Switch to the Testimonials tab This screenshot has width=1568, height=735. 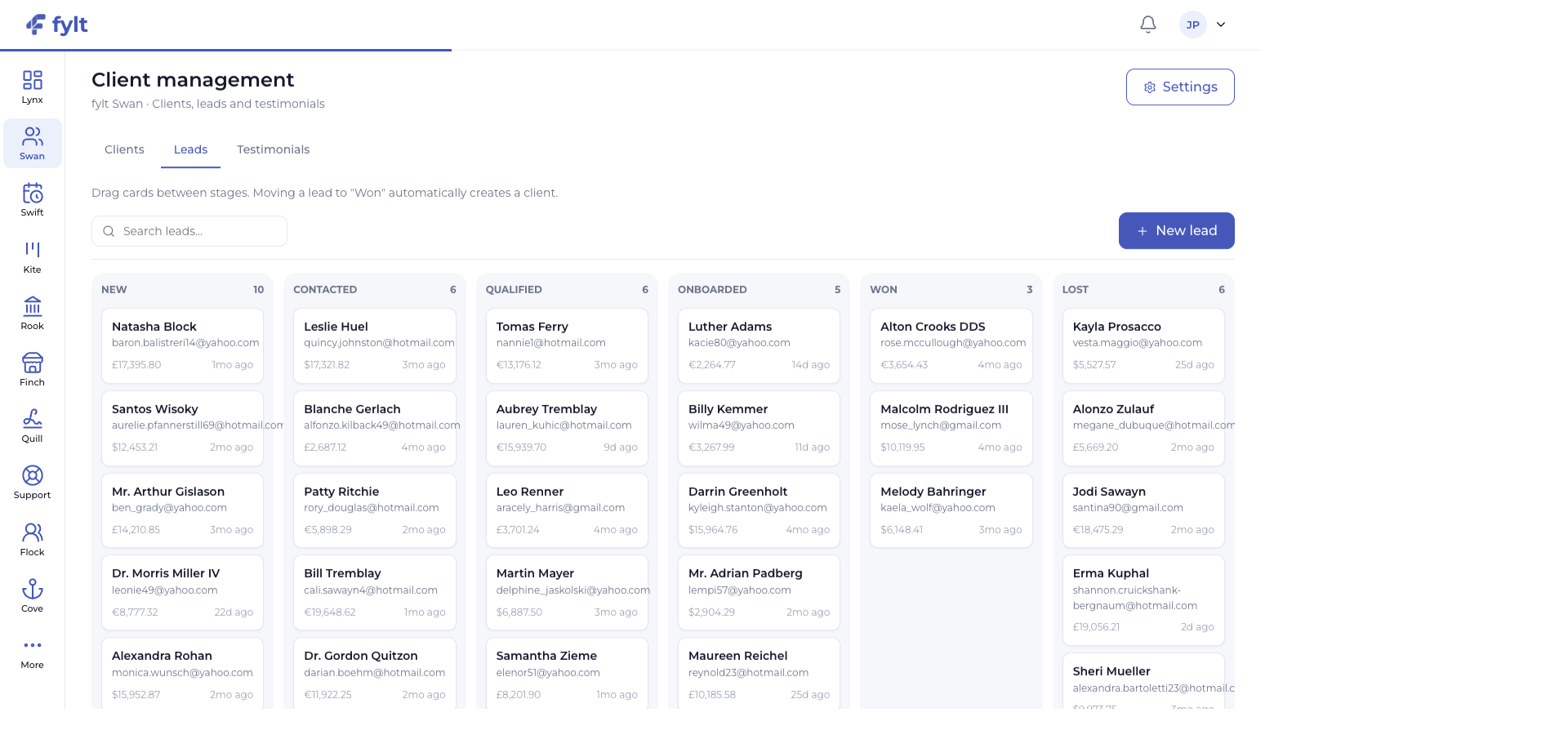pos(273,149)
